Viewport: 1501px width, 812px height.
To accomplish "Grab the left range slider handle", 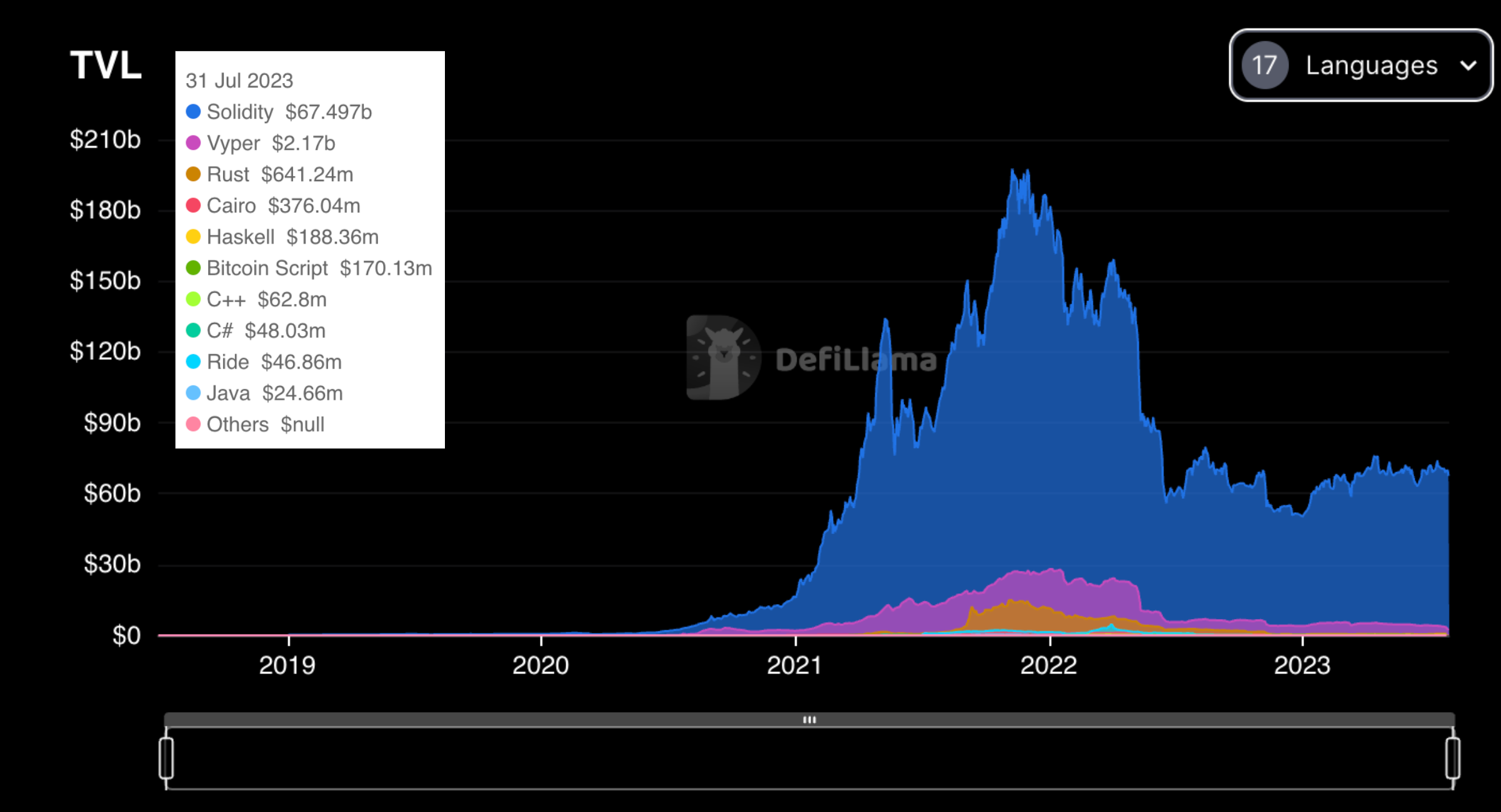I will pos(166,758).
